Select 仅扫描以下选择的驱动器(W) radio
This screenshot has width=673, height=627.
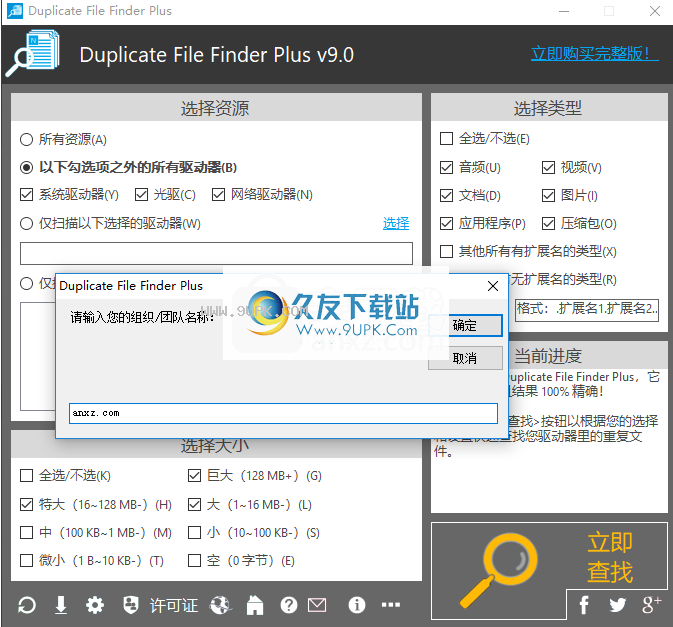[x=27, y=224]
